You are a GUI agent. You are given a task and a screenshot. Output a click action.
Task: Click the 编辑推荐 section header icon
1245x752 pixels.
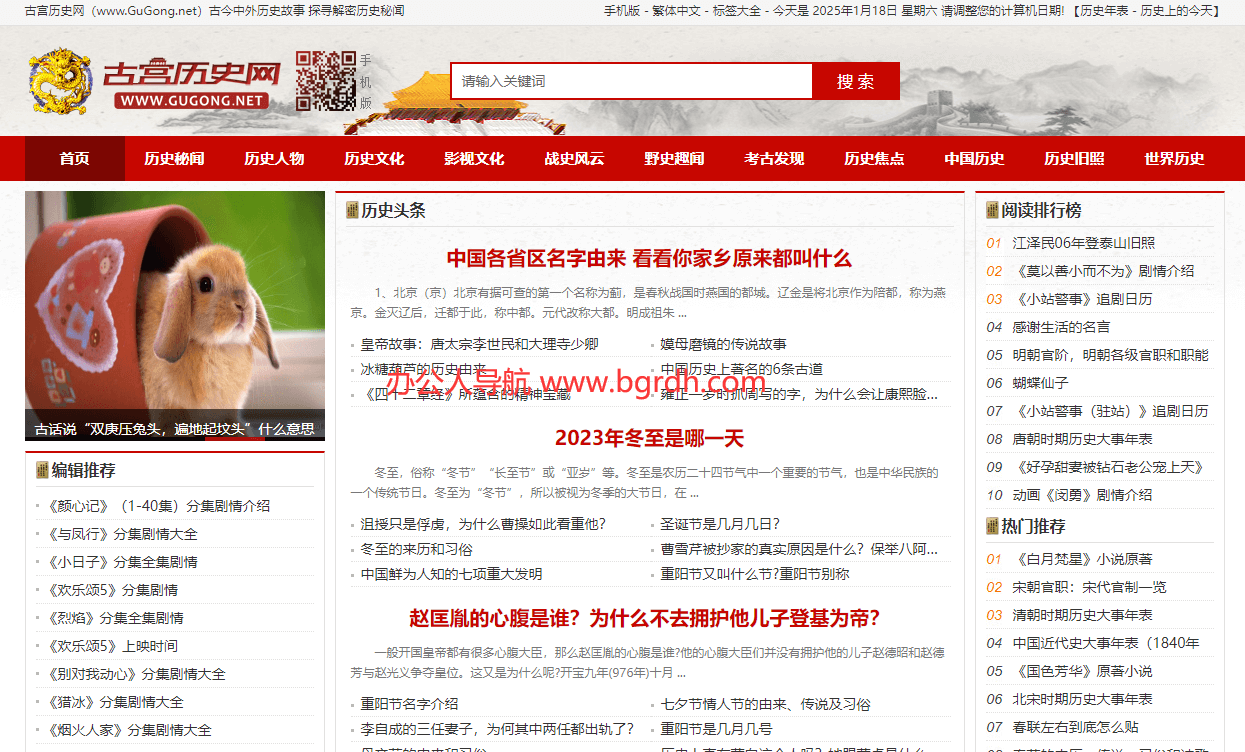[42, 470]
